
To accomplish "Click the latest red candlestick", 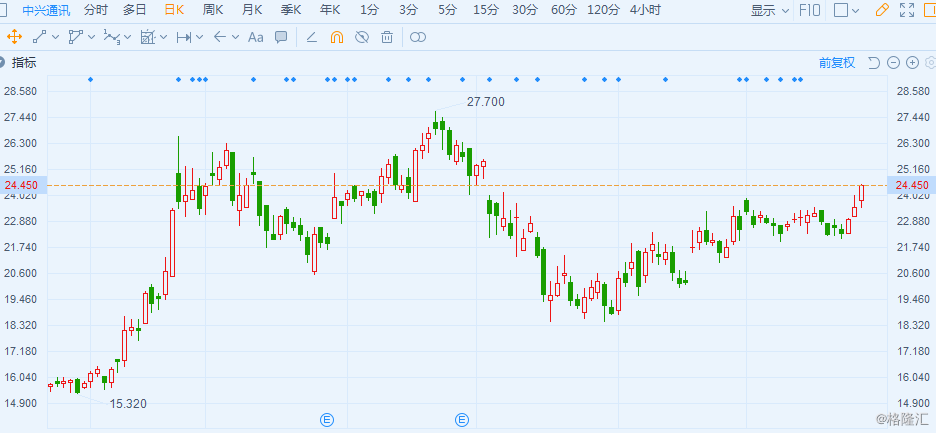I will coord(861,195).
